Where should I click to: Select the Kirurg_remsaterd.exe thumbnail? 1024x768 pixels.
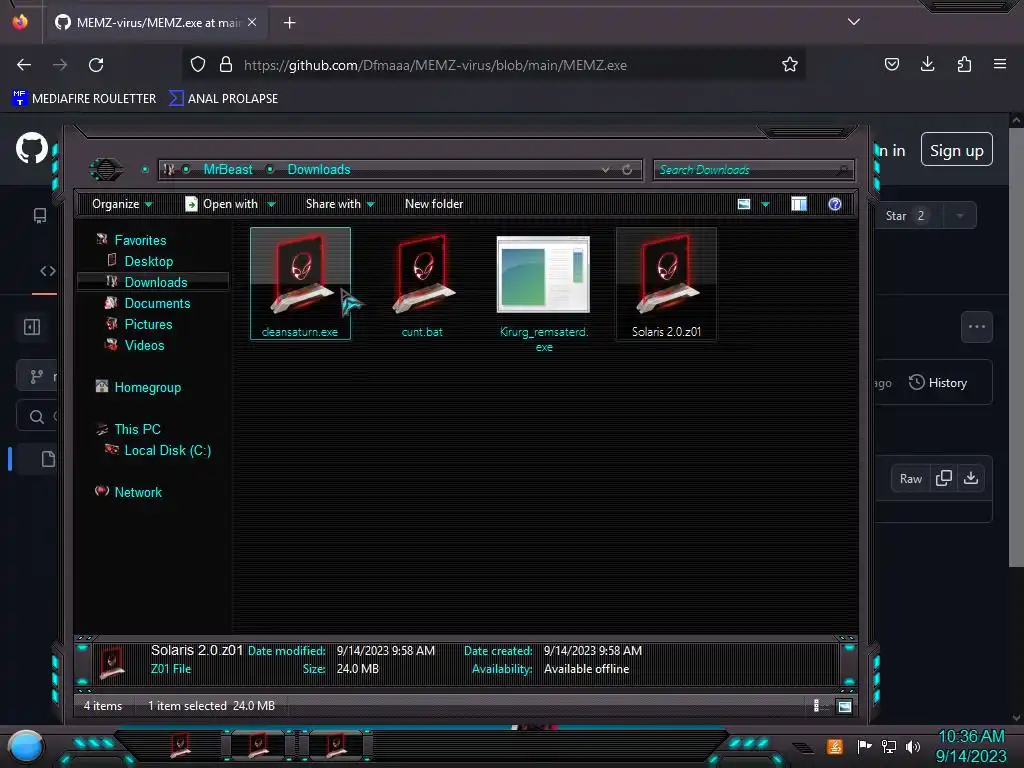tap(543, 274)
